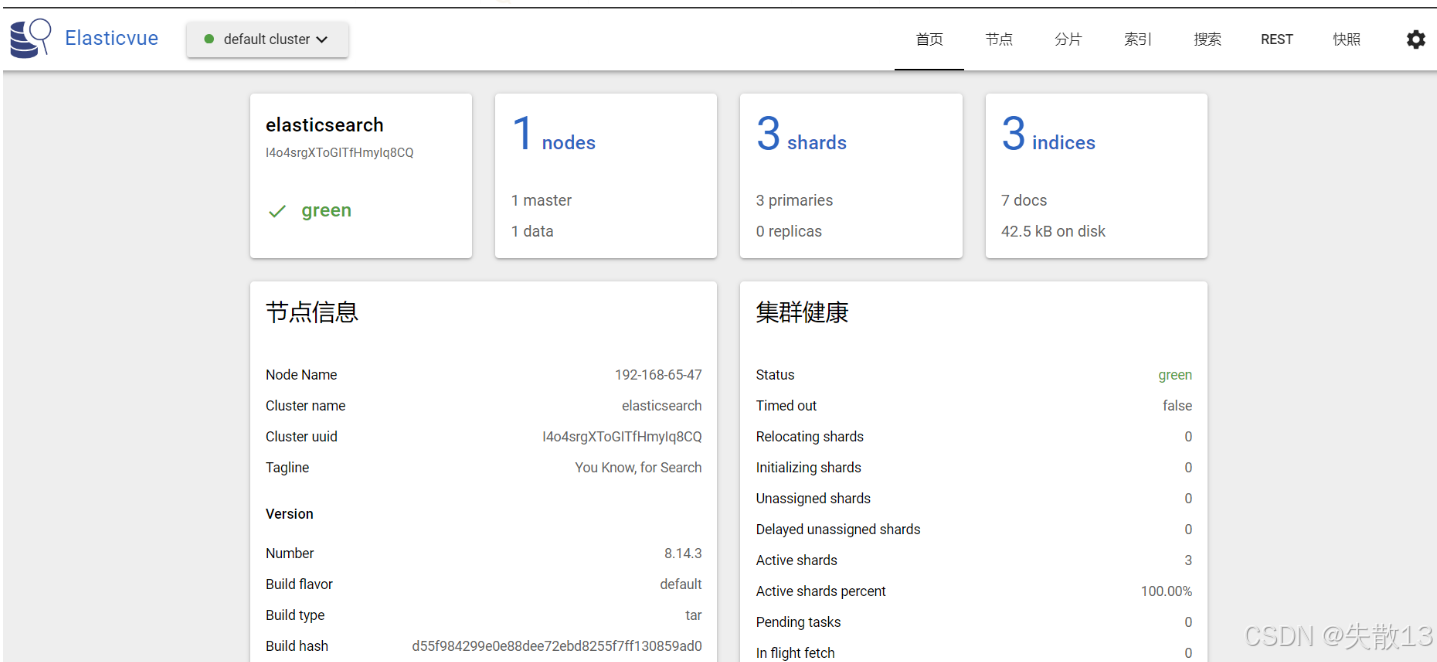Viewport: 1437px width, 662px height.
Task: Open the 索引 tab
Action: pyautogui.click(x=1138, y=39)
